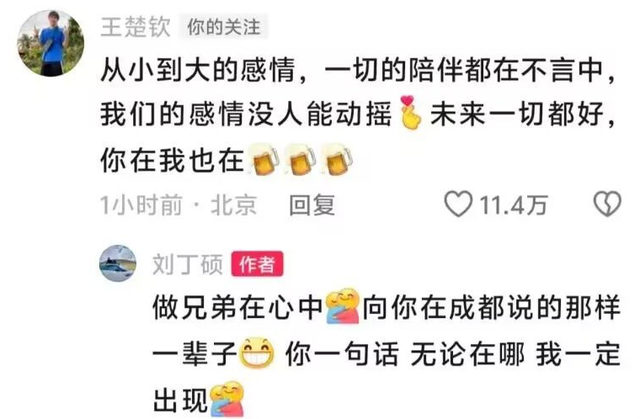Image resolution: width=640 pixels, height=419 pixels.
Task: Click the middle beer mug emoji
Action: point(300,159)
